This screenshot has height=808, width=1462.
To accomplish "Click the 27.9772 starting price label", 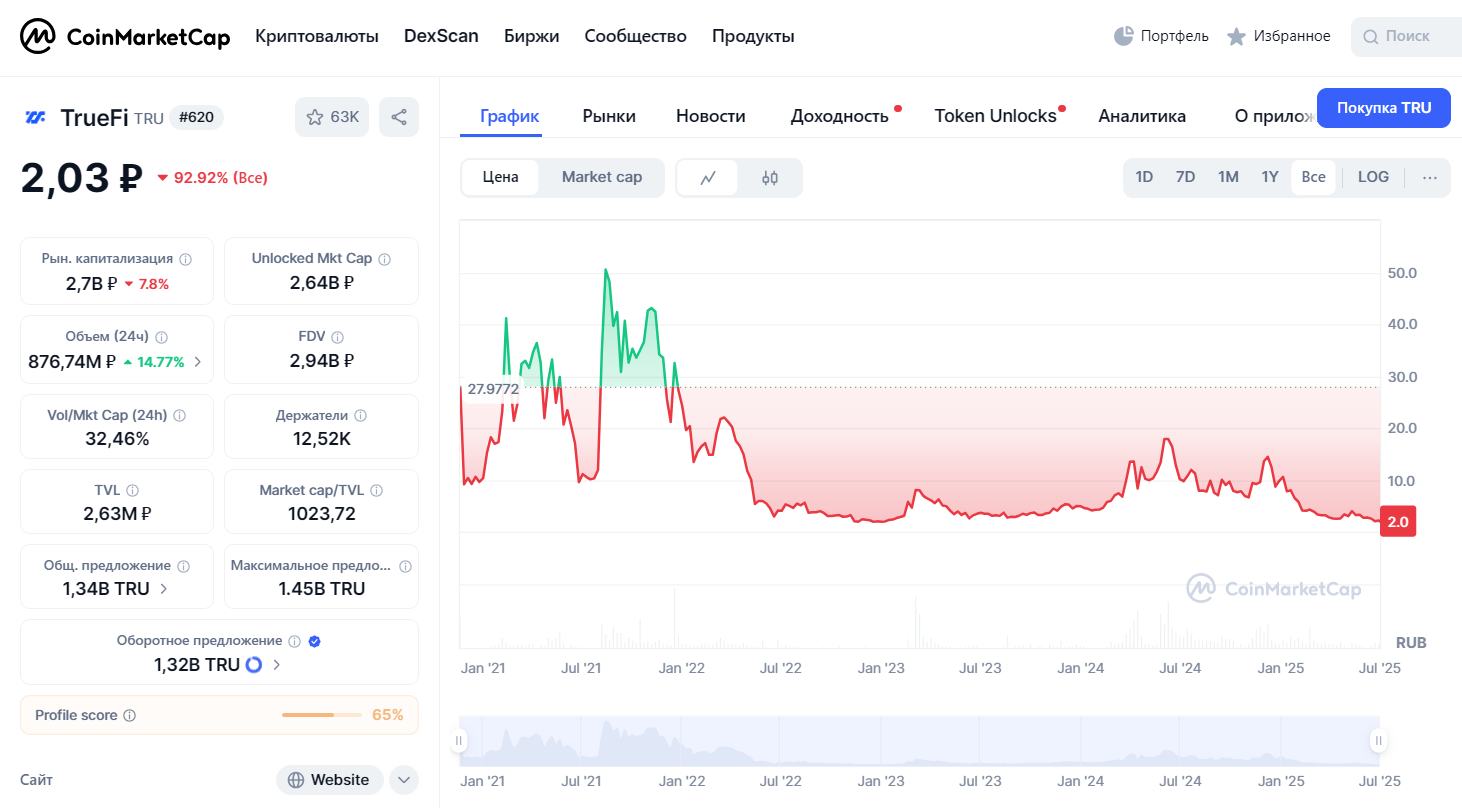I will (493, 389).
